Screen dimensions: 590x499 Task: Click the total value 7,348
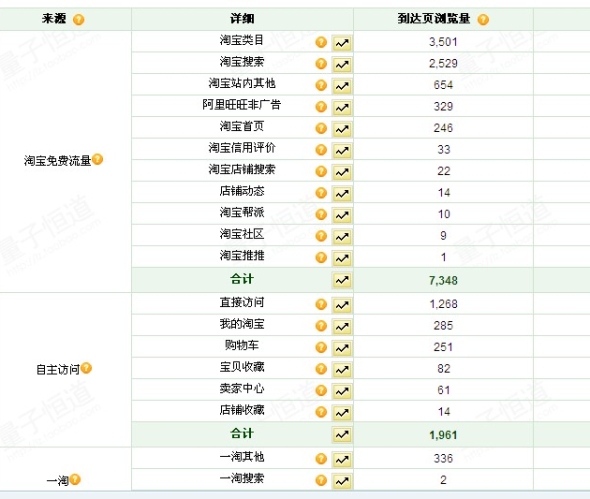(x=443, y=280)
